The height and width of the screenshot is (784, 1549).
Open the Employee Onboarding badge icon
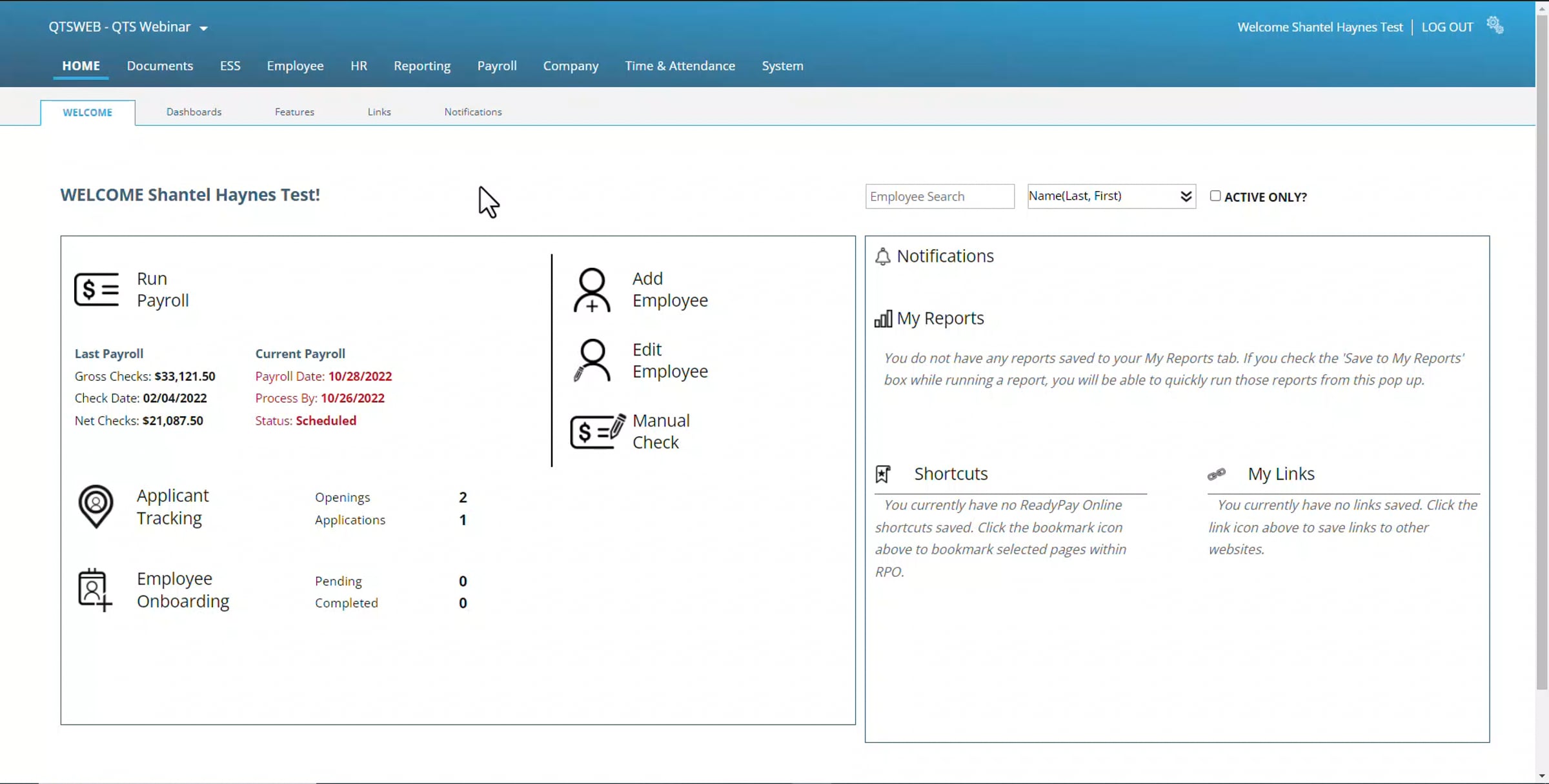coord(94,590)
